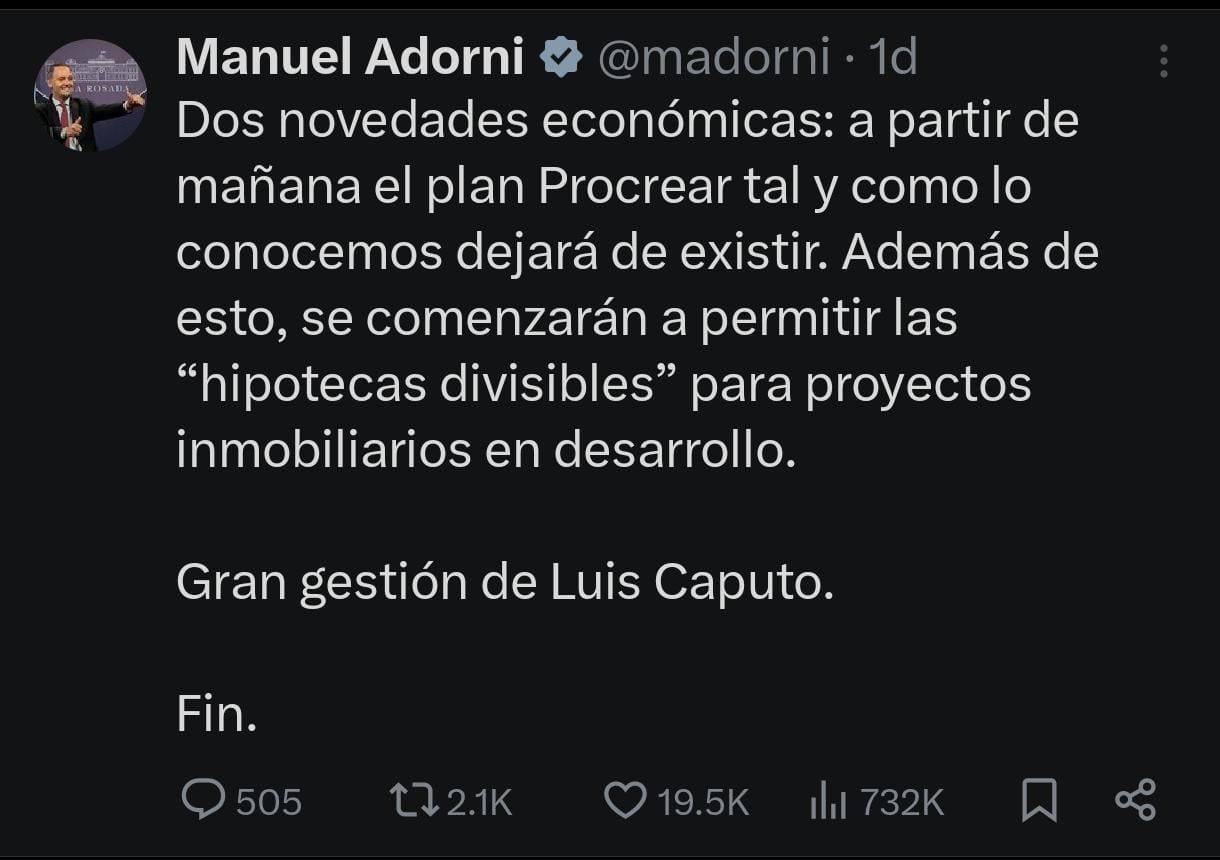Repost this tweet using the retweet icon

point(414,800)
